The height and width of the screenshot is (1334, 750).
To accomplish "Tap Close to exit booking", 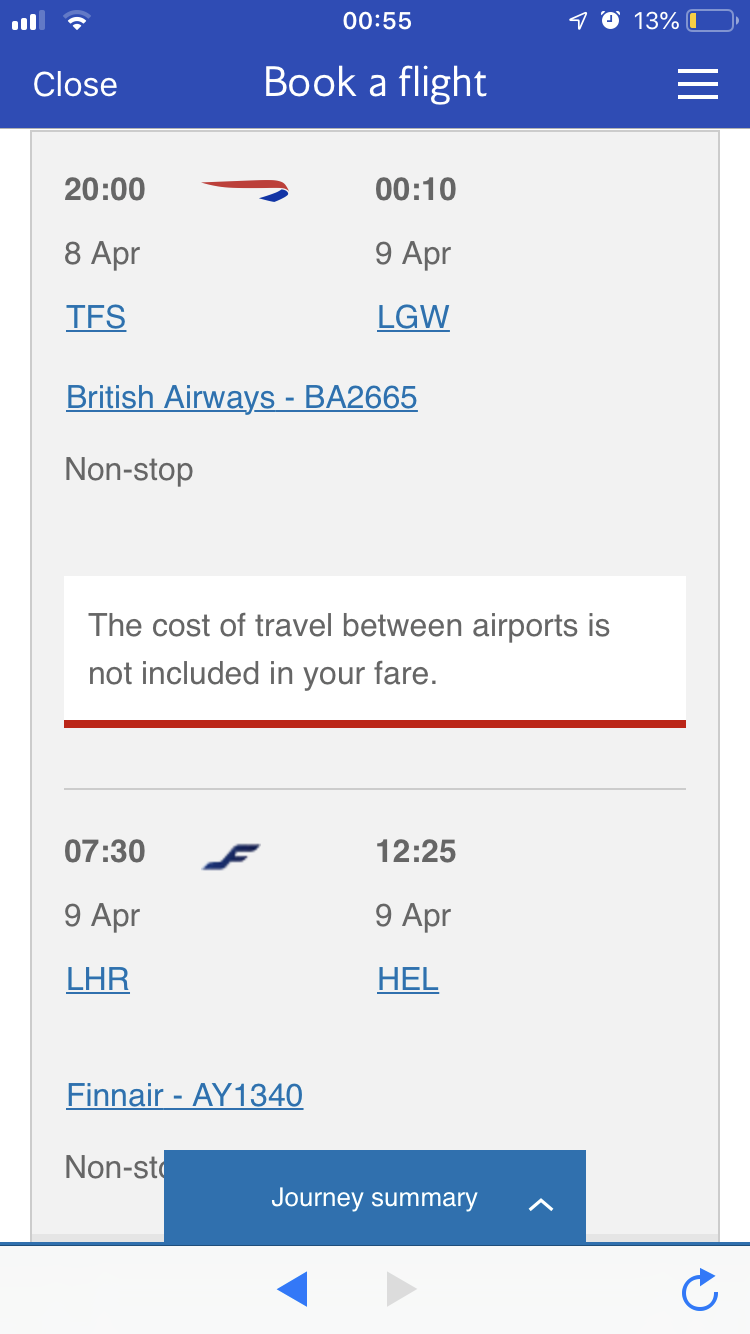I will (x=74, y=84).
